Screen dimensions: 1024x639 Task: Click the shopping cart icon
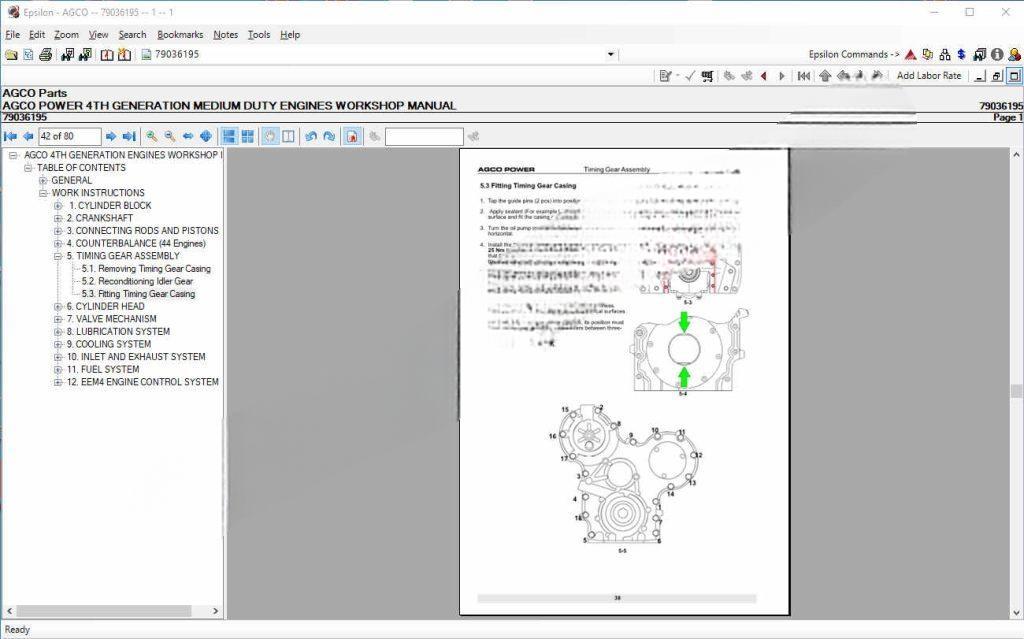[707, 76]
